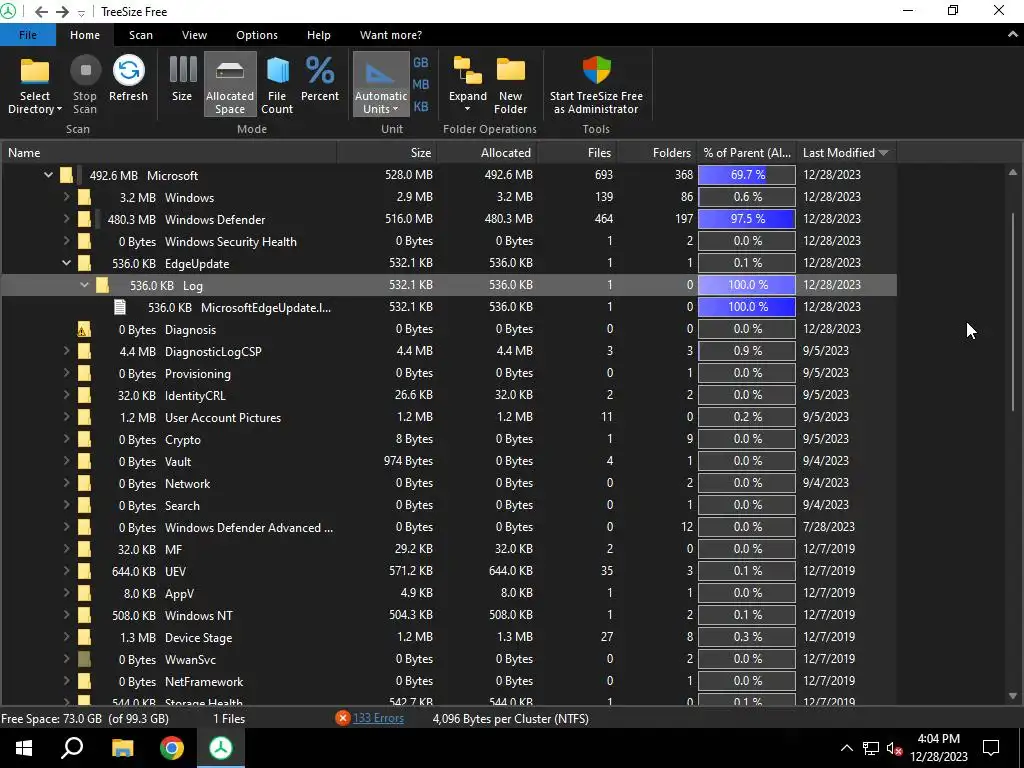Switch to Size mode

[182, 79]
